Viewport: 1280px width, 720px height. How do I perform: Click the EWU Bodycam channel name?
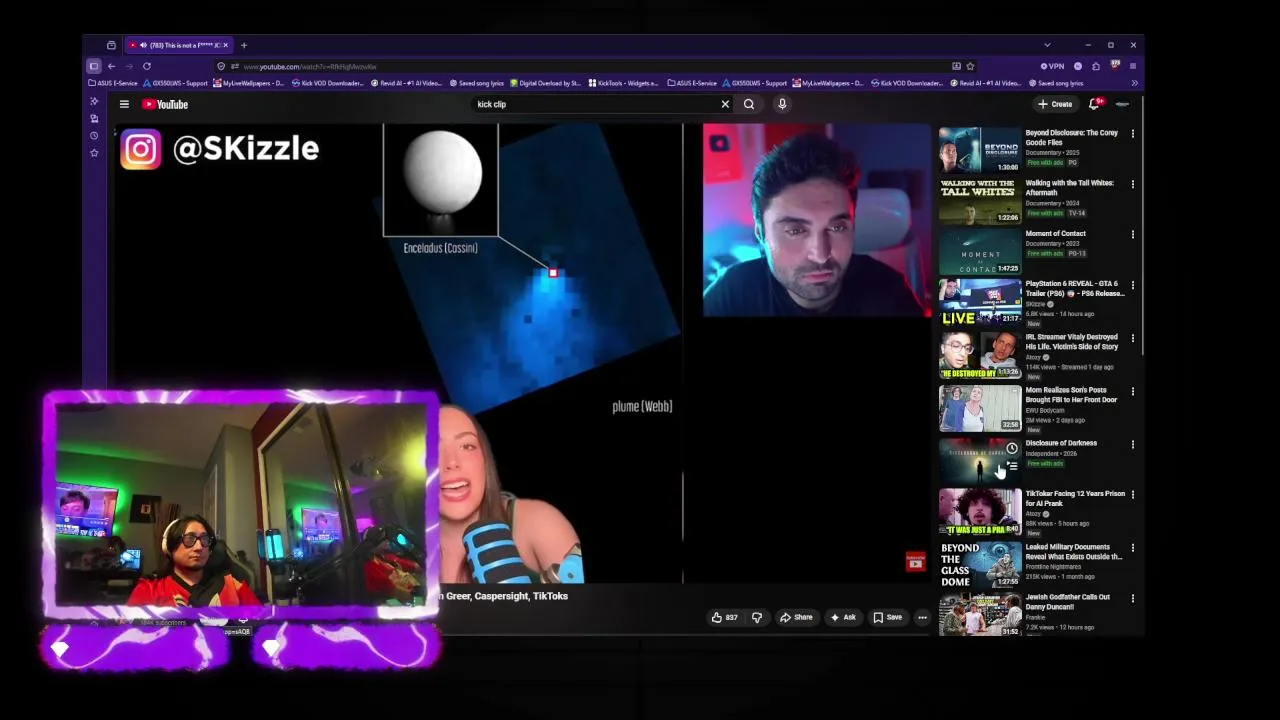point(1046,410)
